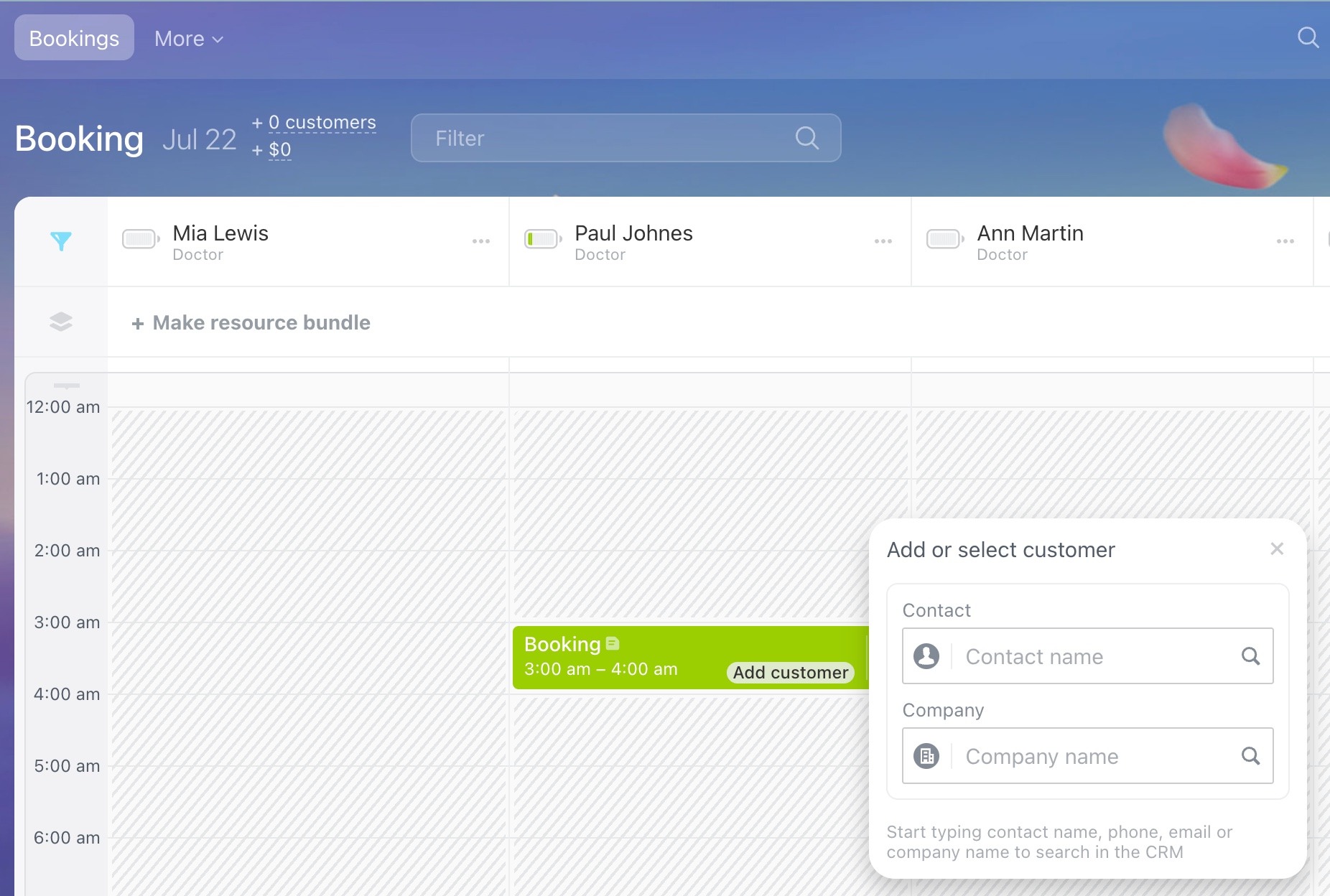Open the 0 customers summary link
The height and width of the screenshot is (896, 1330).
point(322,123)
